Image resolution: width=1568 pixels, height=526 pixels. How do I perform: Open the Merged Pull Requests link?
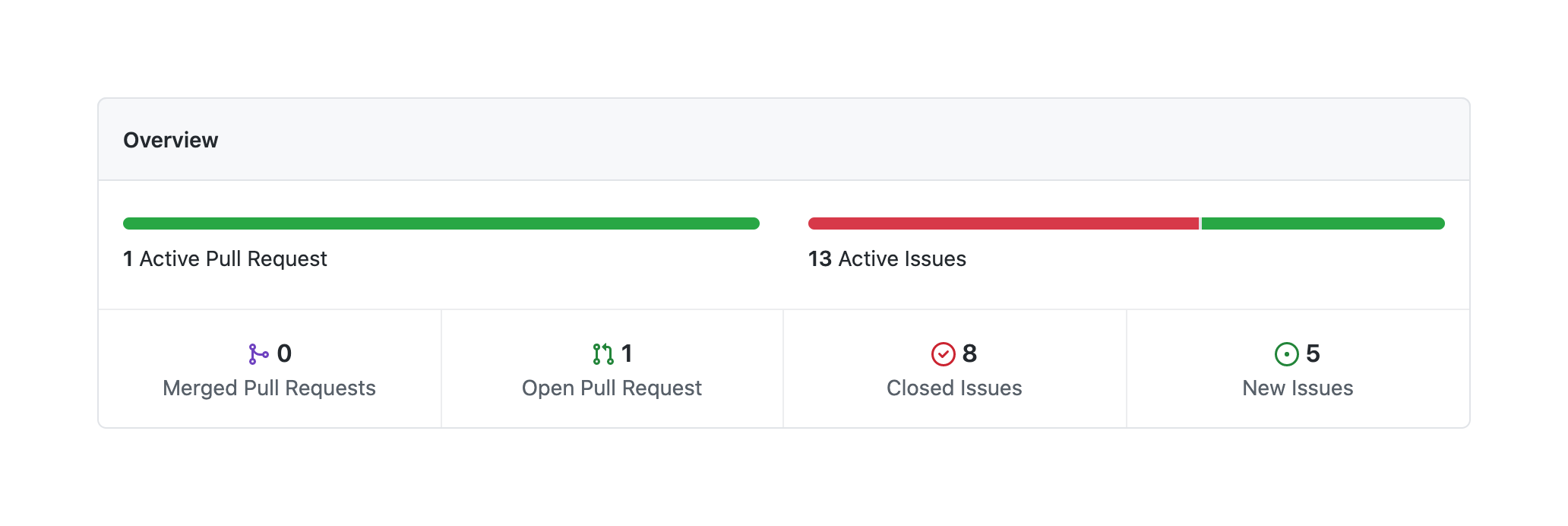pyautogui.click(x=269, y=388)
